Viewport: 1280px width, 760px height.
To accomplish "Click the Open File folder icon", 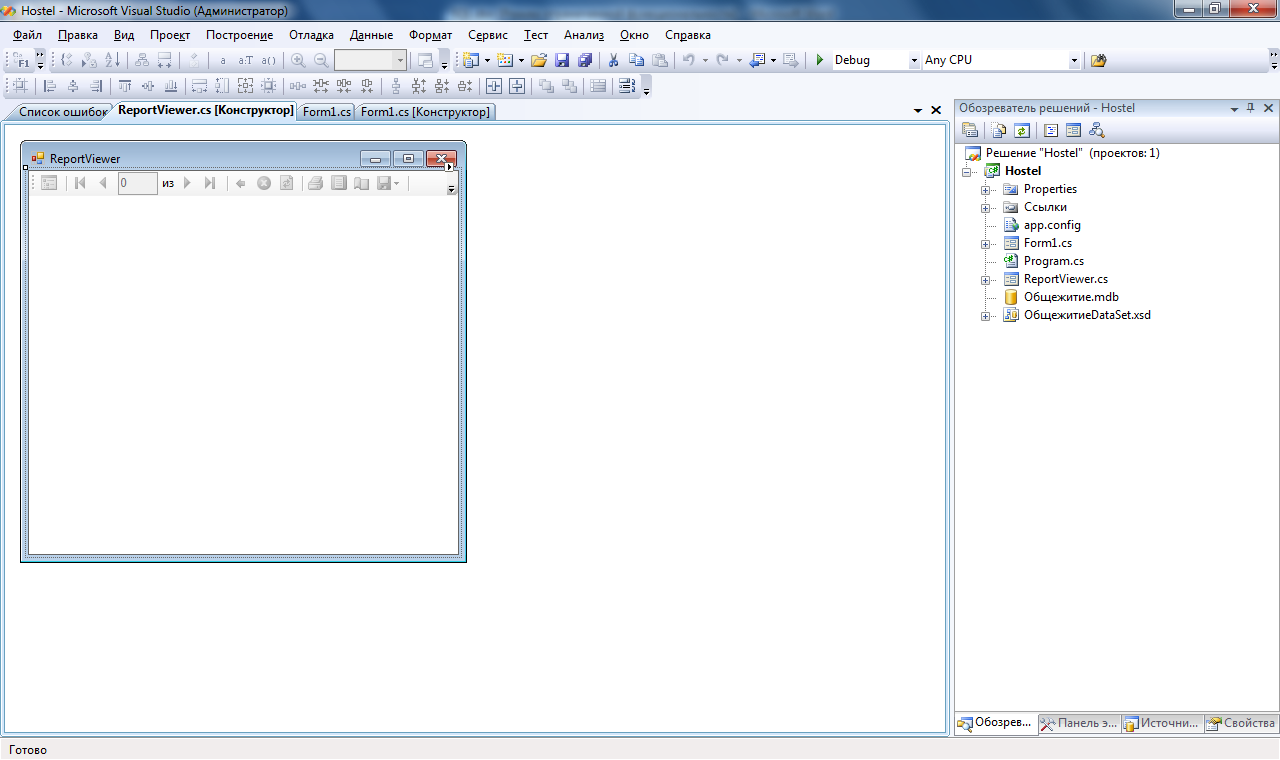I will (x=539, y=60).
